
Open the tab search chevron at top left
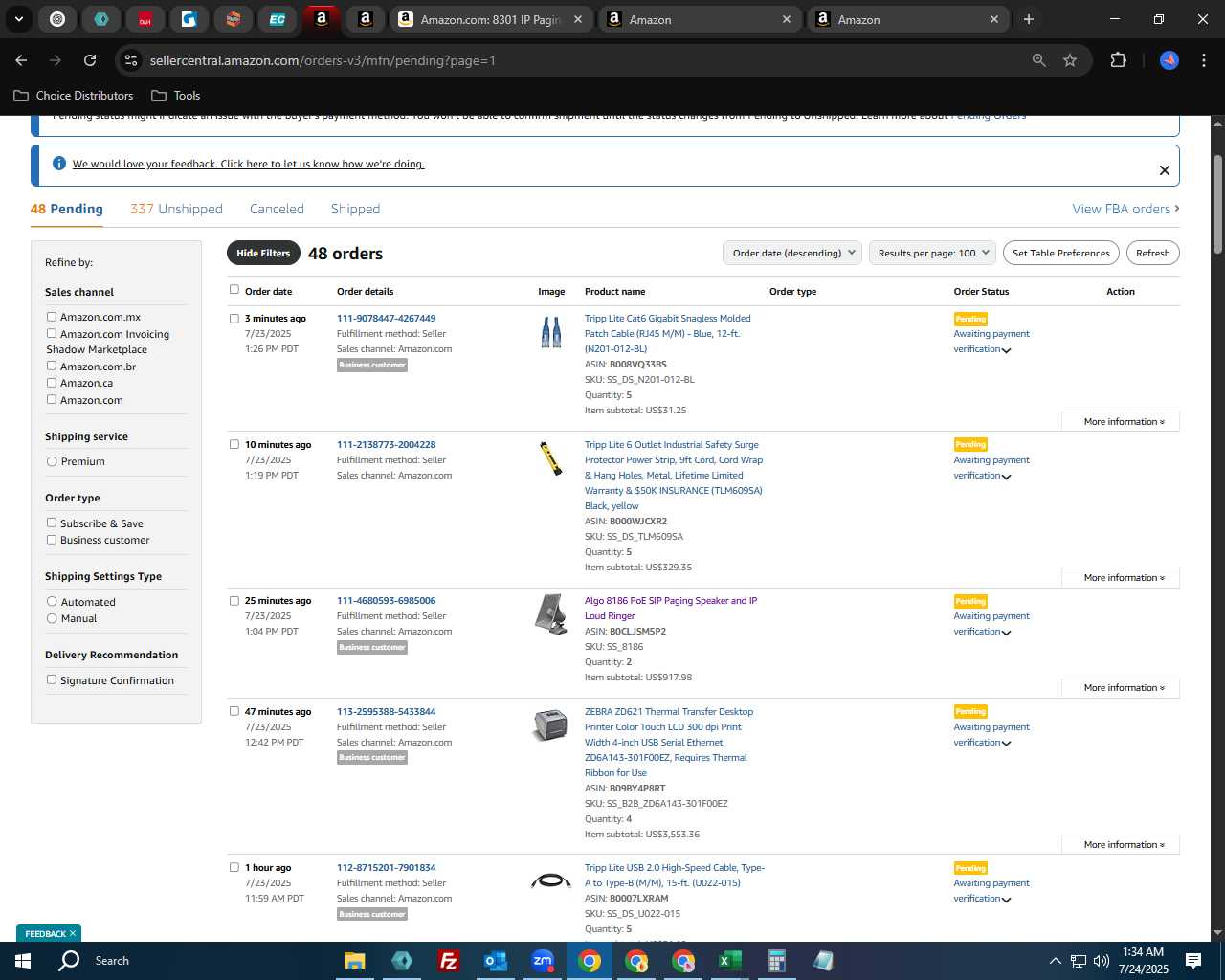pos(18,19)
